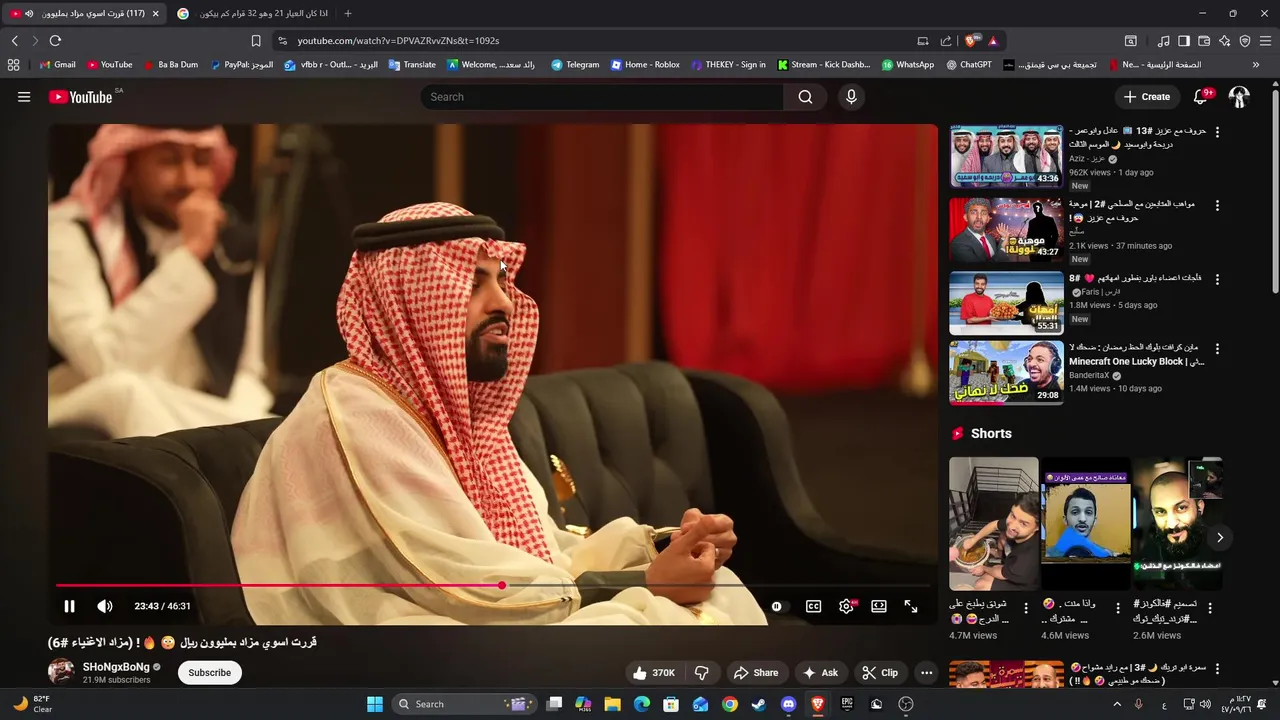Open options for BanderitaX video

click(x=1217, y=349)
